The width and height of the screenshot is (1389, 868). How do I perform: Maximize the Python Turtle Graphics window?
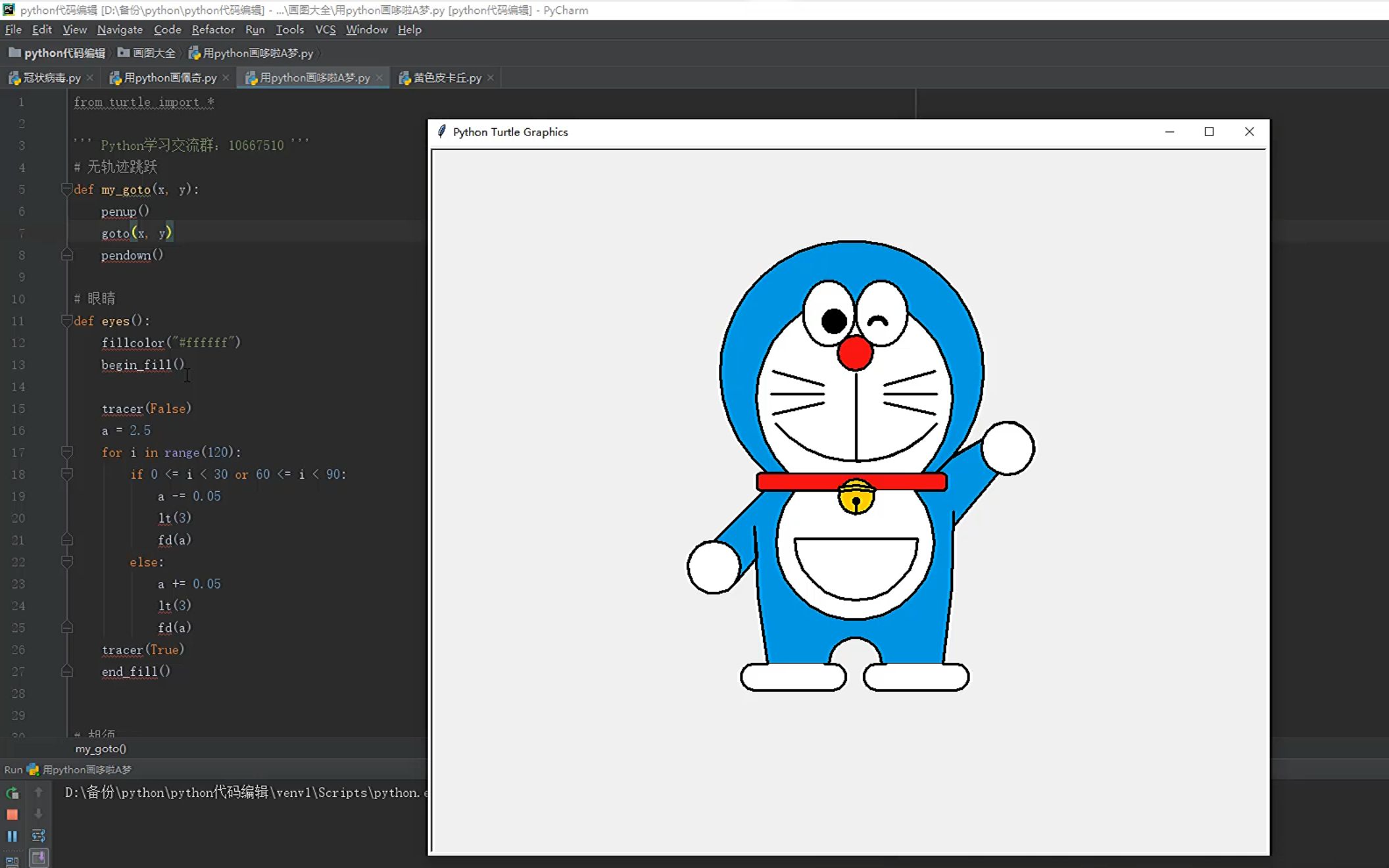pyautogui.click(x=1209, y=132)
